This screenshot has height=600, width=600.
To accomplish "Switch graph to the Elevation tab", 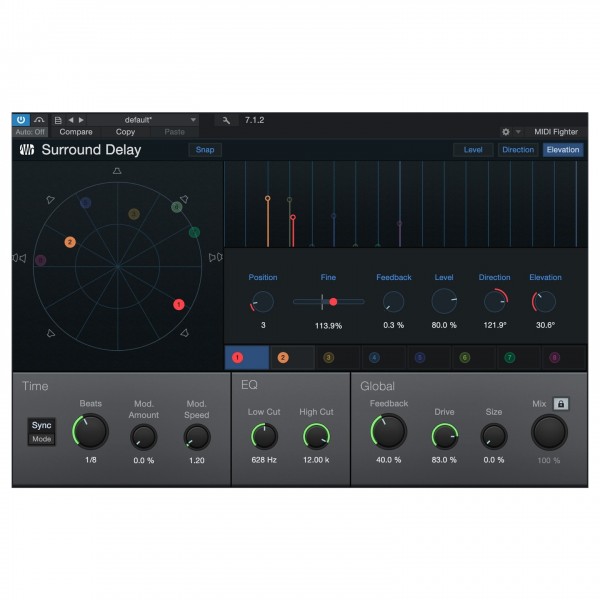I will tap(563, 150).
